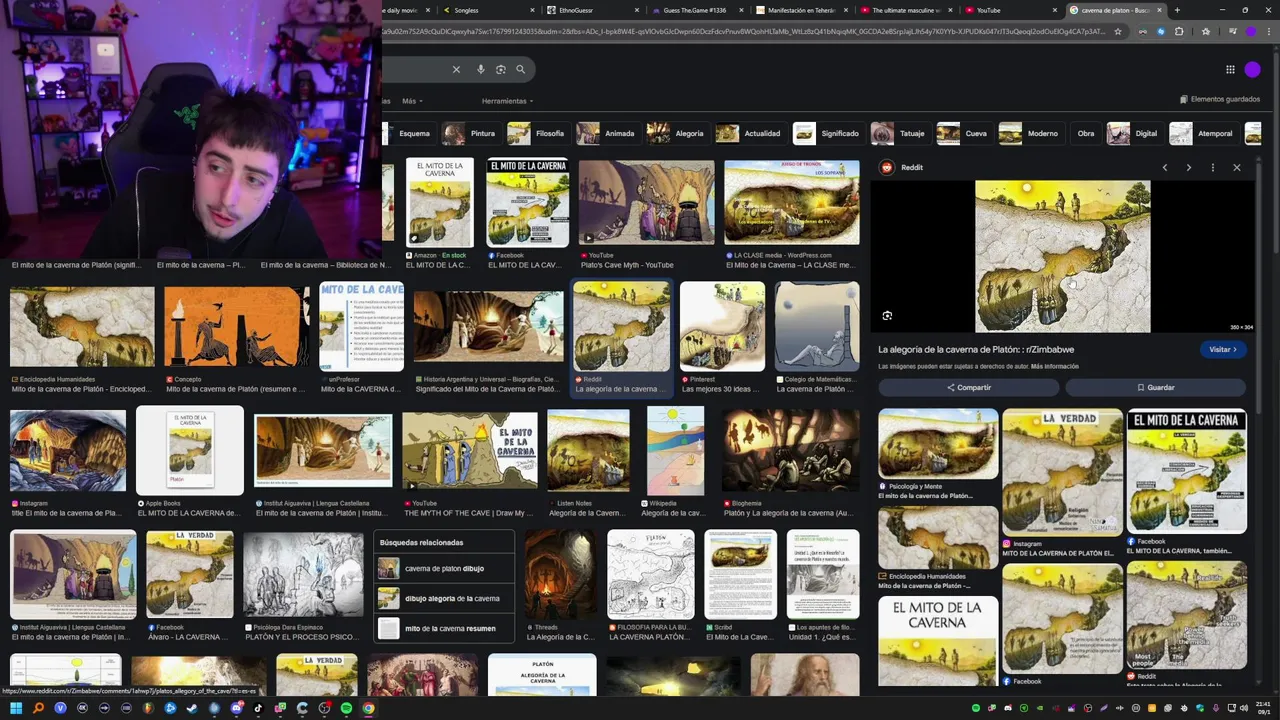
Task: Select the Moderno filter chip
Action: 1031,133
